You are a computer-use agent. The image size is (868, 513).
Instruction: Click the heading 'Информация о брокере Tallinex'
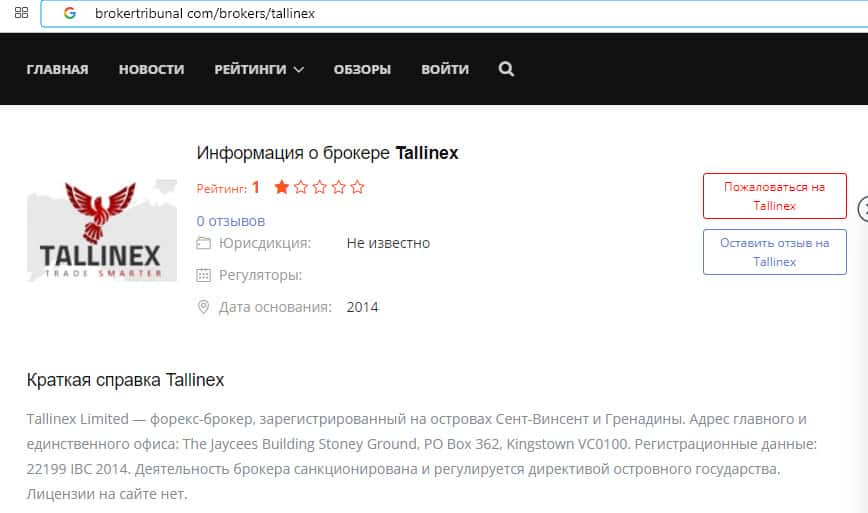(327, 153)
